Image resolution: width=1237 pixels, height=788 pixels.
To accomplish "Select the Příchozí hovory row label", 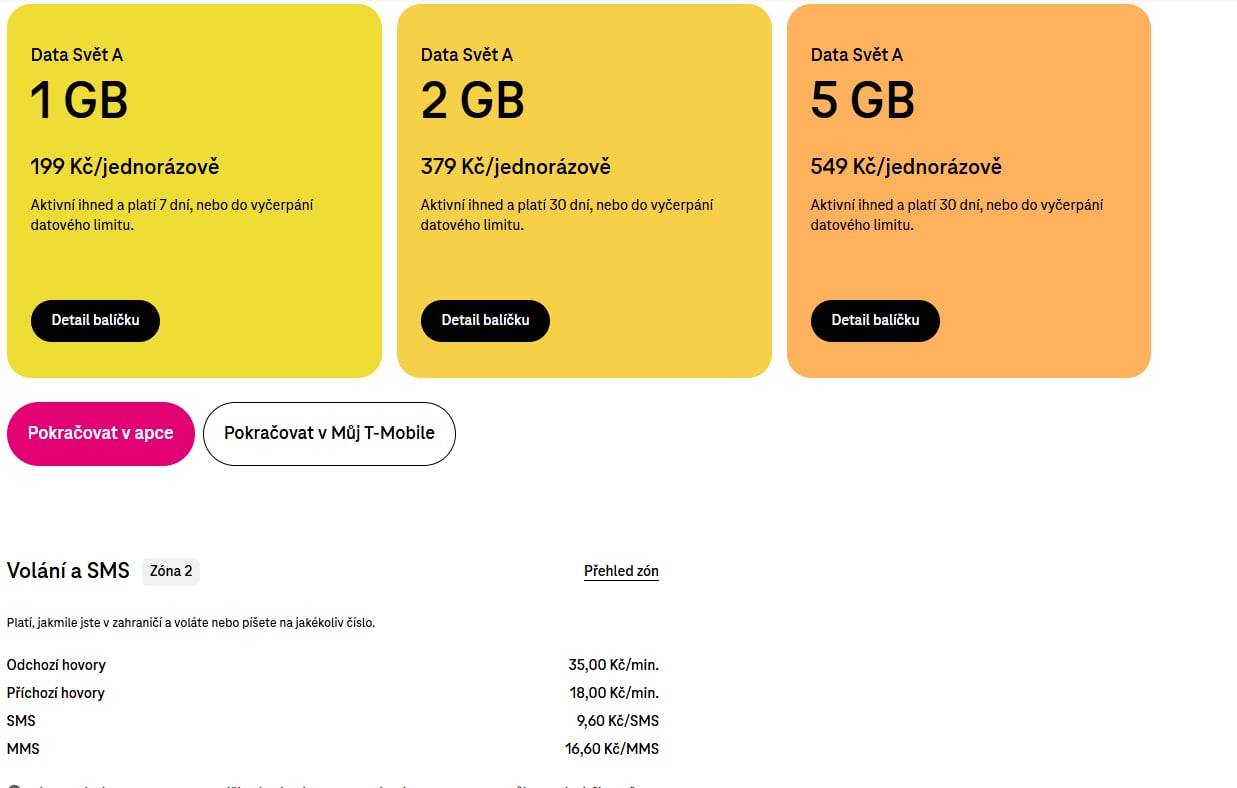I will tap(56, 693).
